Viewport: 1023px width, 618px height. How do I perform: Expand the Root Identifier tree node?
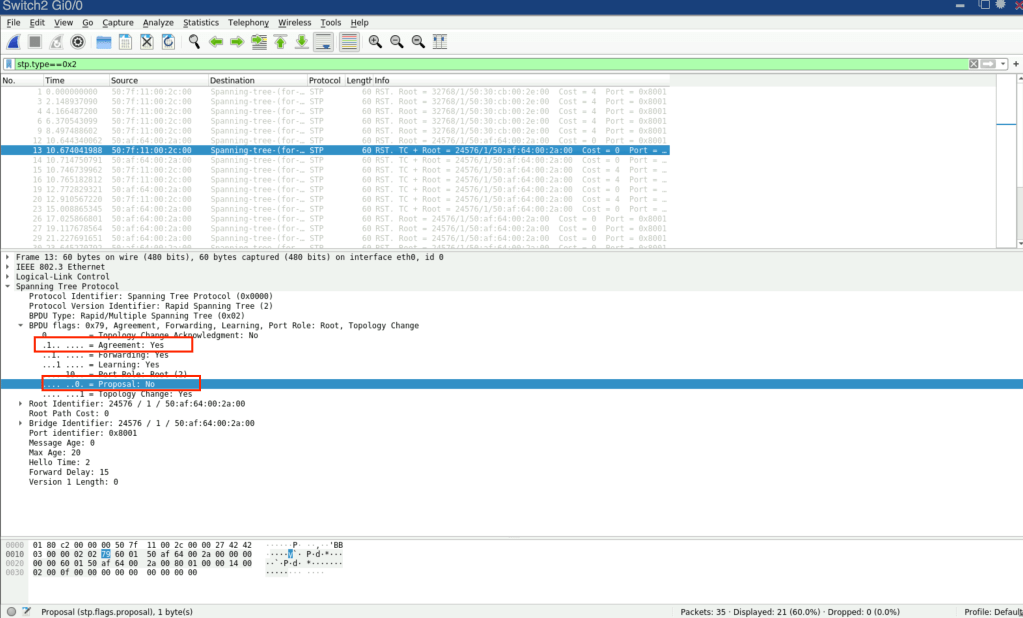click(x=21, y=404)
